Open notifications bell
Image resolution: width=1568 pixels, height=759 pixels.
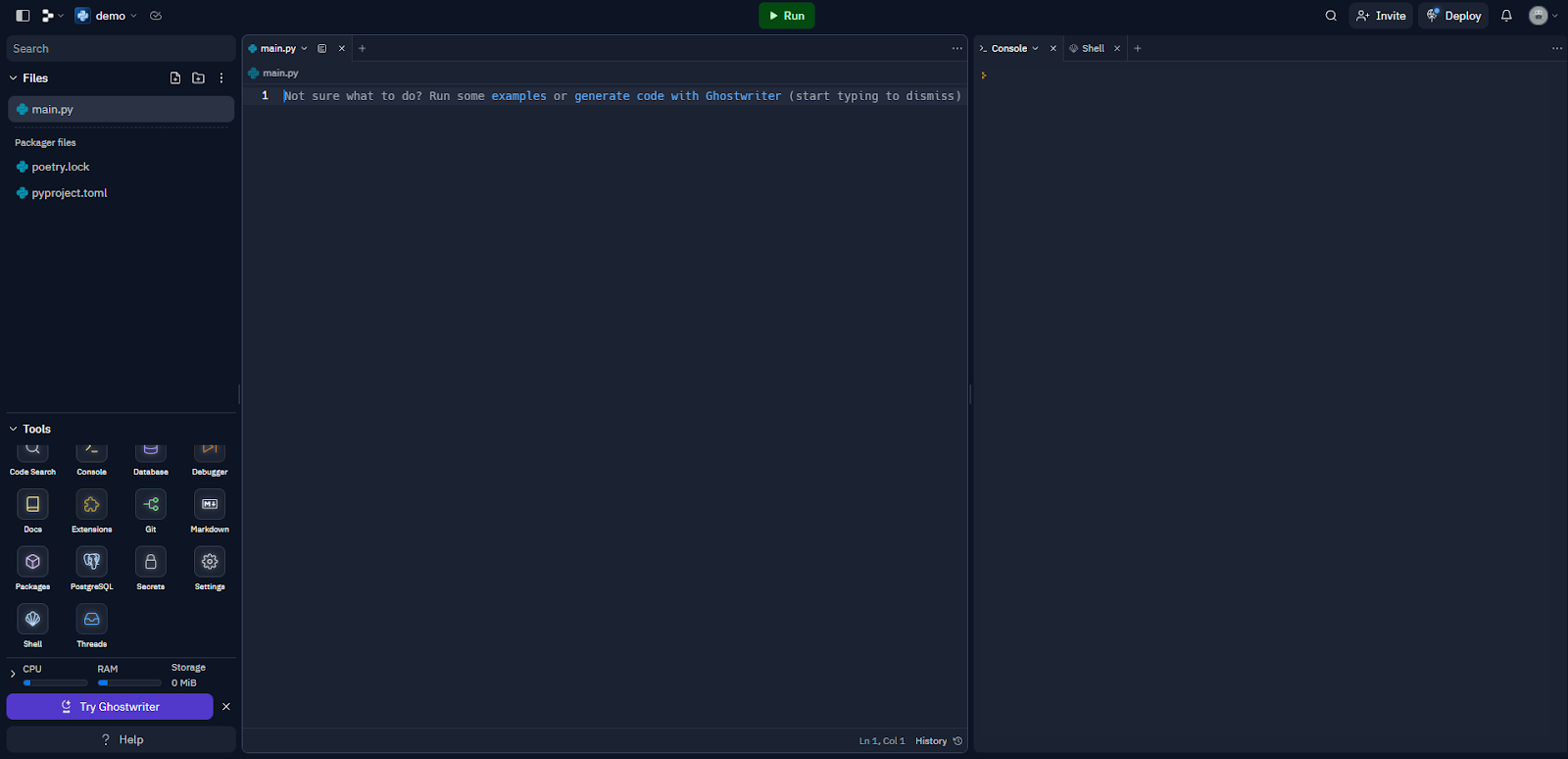pos(1506,16)
